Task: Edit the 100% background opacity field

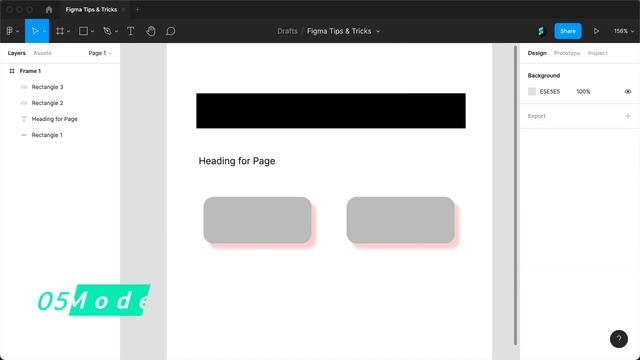Action: click(583, 91)
